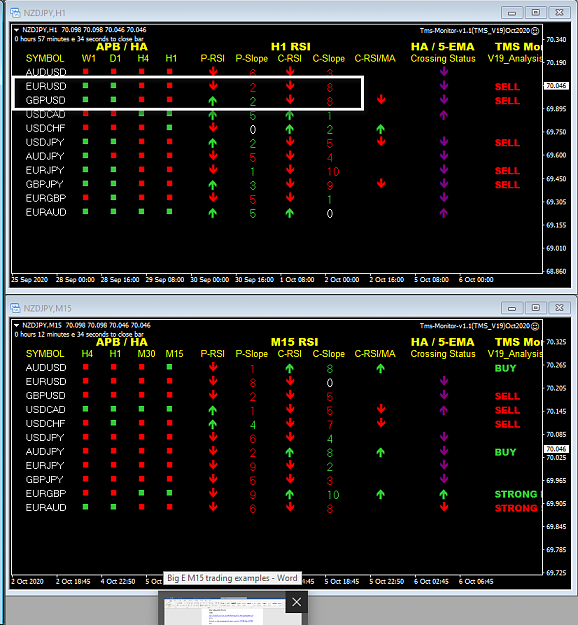Click '28 Sep 00:00' on H1 time axis
Screen dimensions: 578x625
click(x=75, y=279)
